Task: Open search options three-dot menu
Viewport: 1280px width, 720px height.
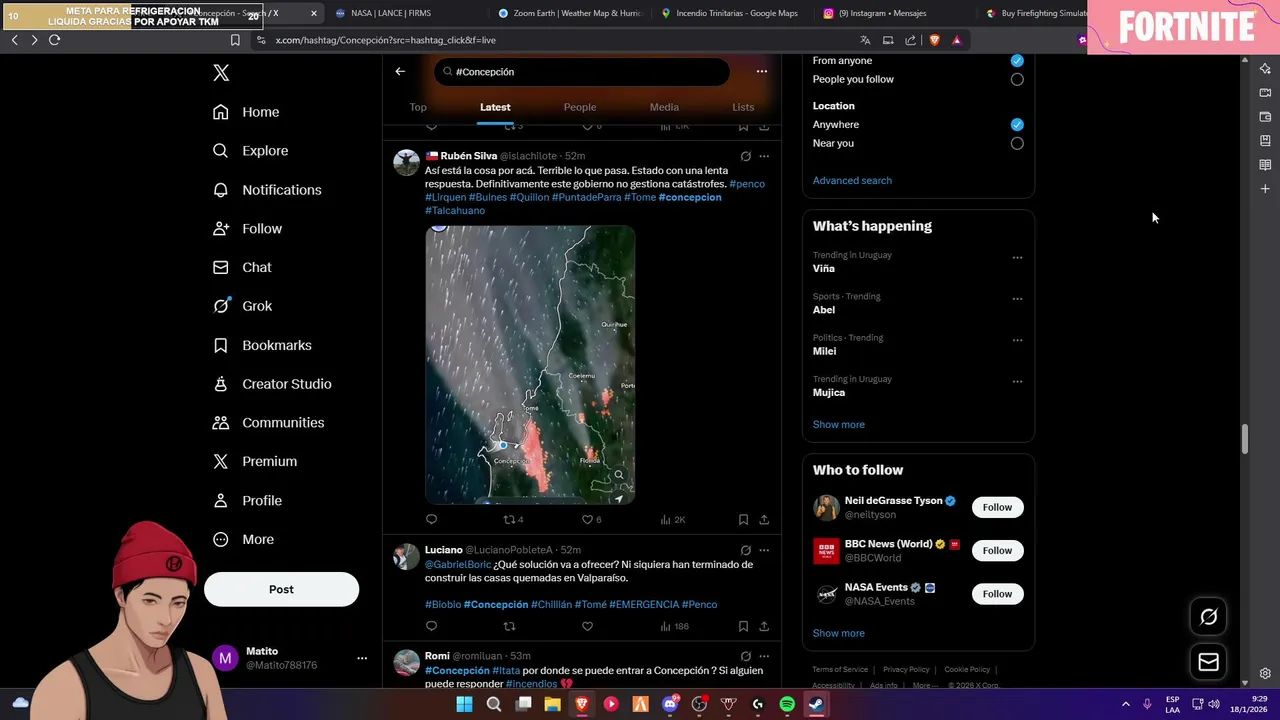Action: 762,71
